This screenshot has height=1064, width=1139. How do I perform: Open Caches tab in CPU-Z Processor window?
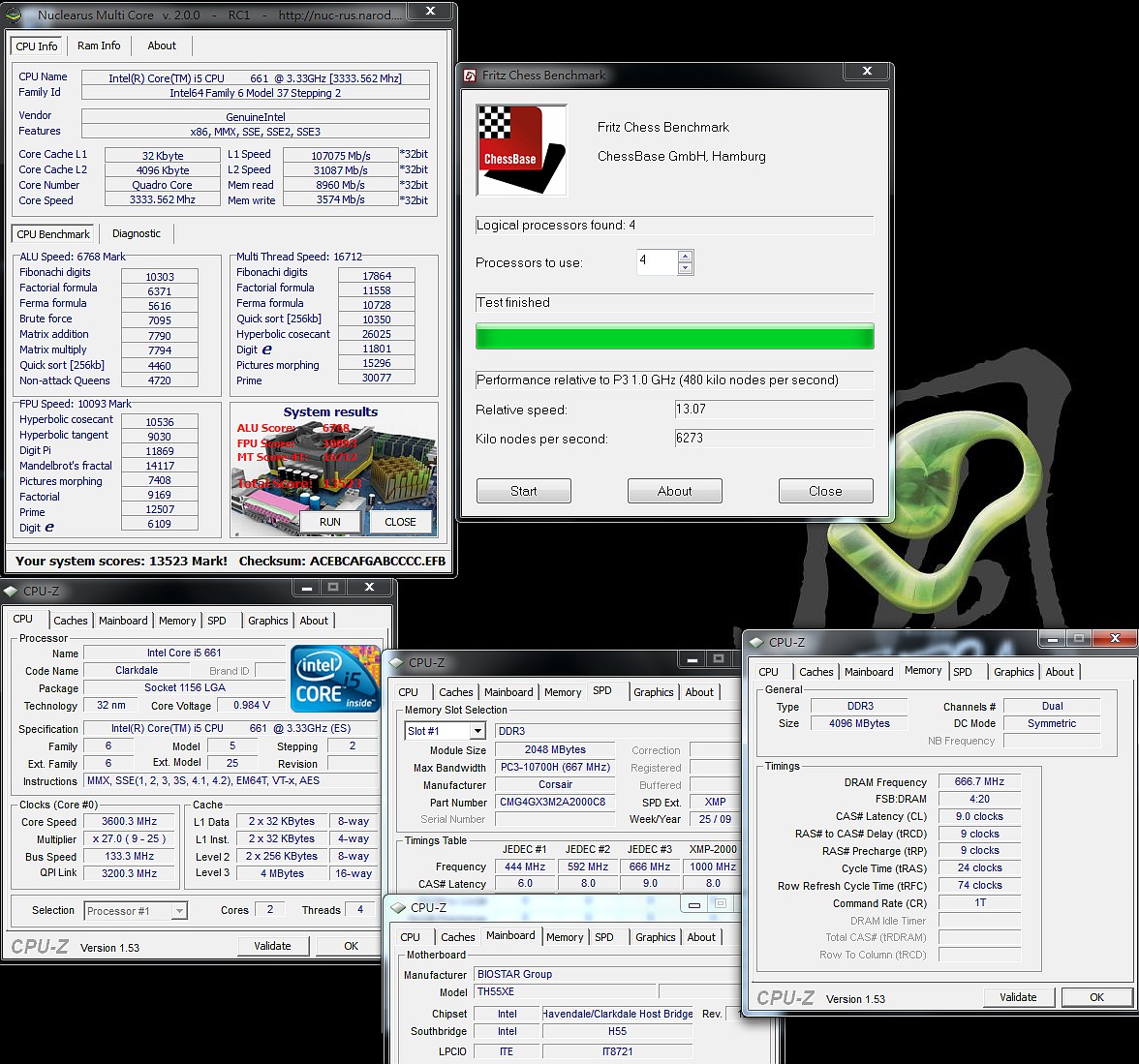click(71, 621)
